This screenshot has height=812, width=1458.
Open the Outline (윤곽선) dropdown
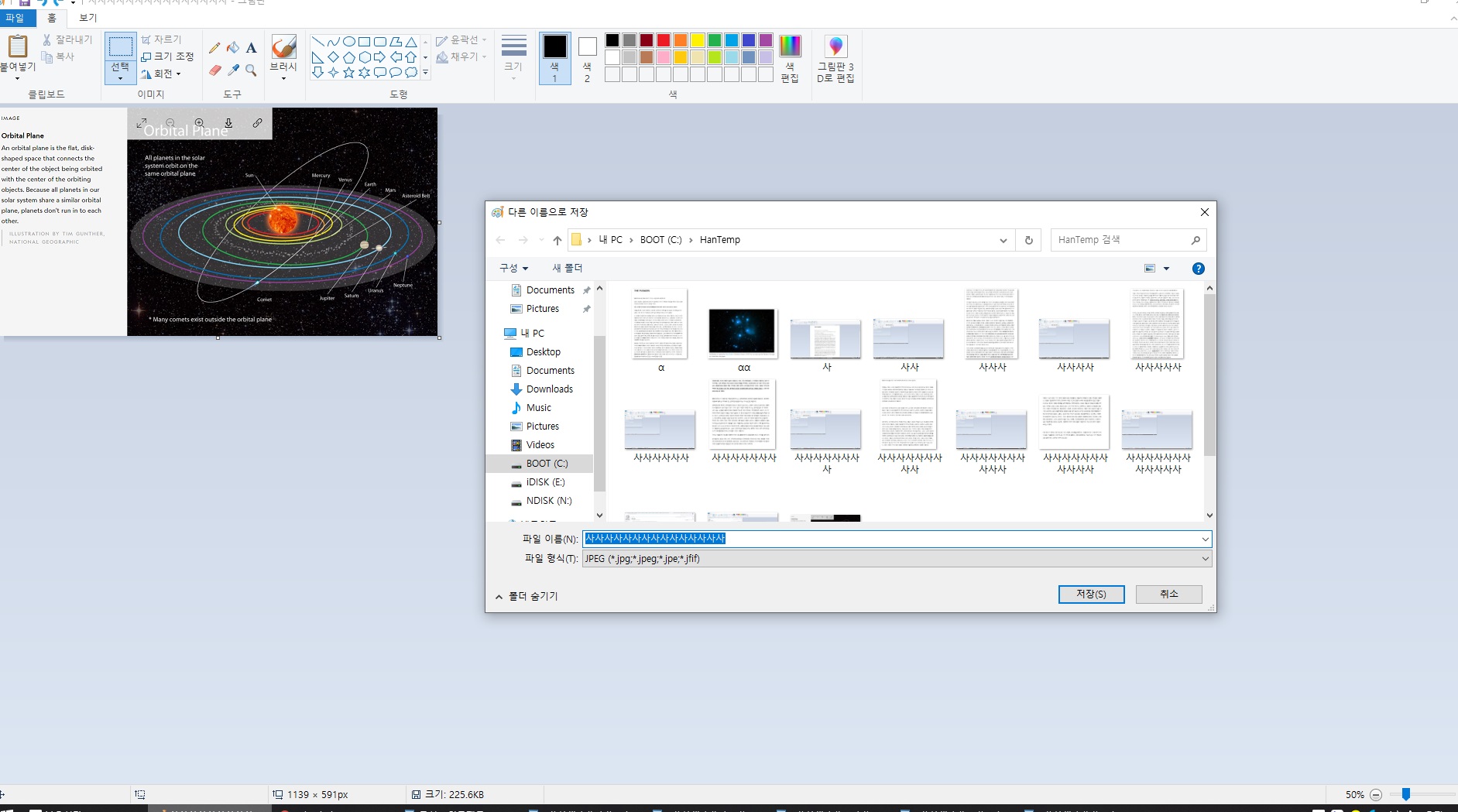tap(461, 39)
